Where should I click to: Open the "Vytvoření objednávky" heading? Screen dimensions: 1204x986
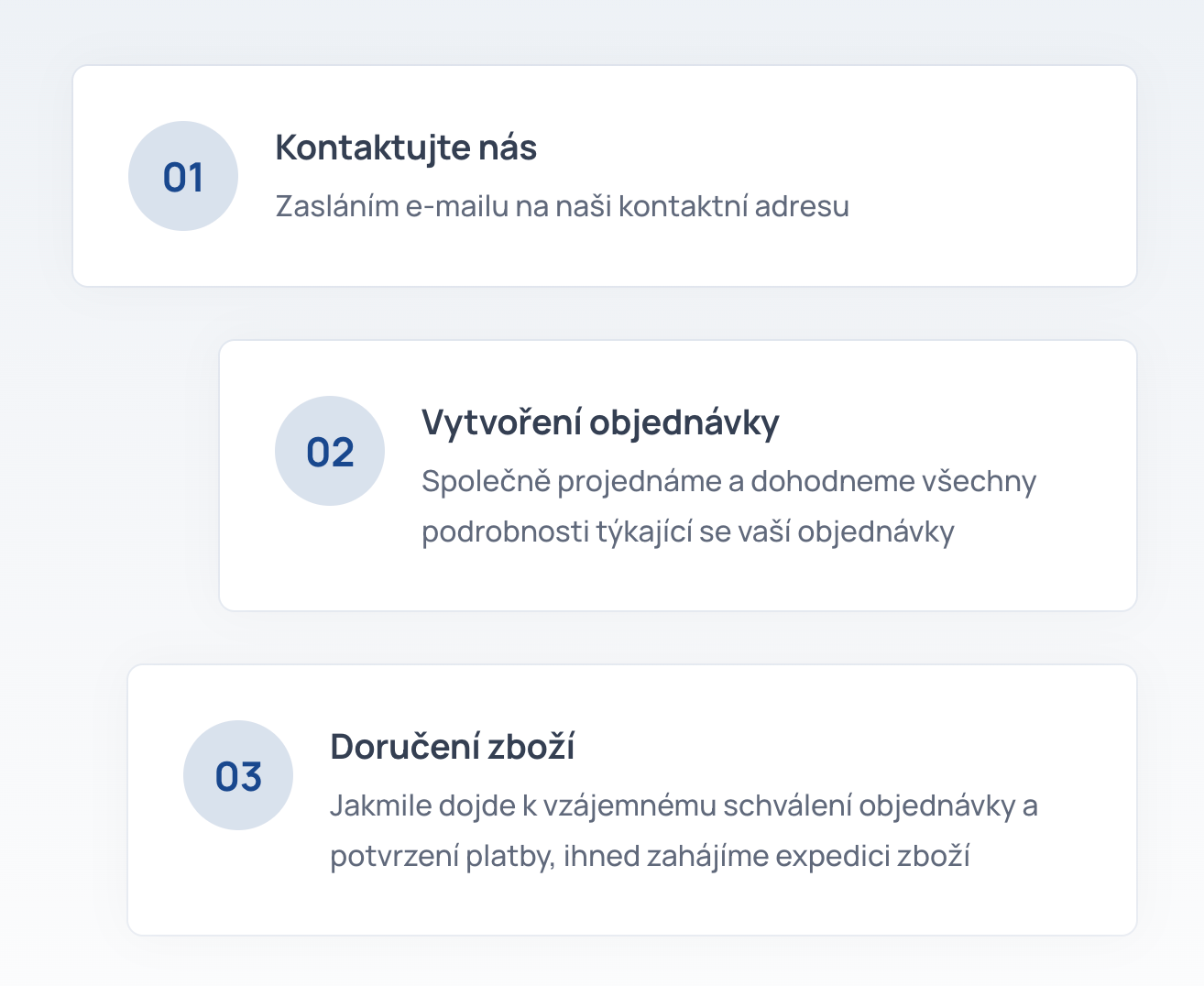tap(600, 422)
